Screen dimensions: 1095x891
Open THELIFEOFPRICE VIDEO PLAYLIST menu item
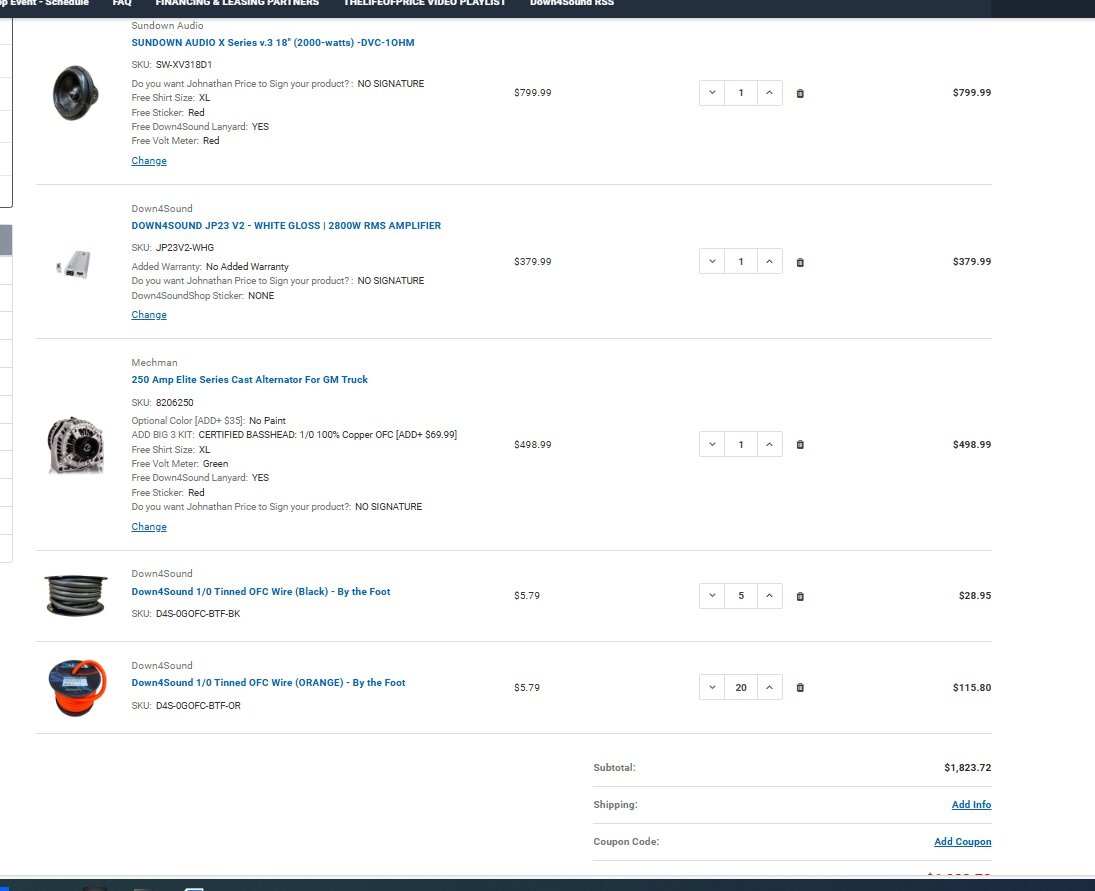[x=425, y=3]
